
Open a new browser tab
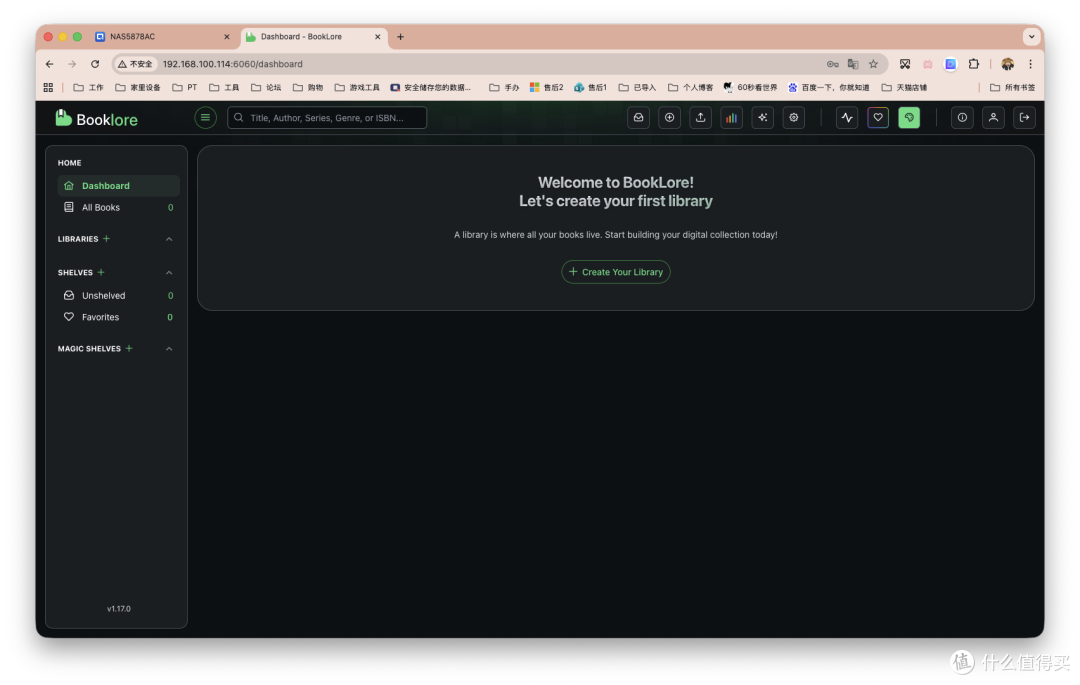click(400, 36)
